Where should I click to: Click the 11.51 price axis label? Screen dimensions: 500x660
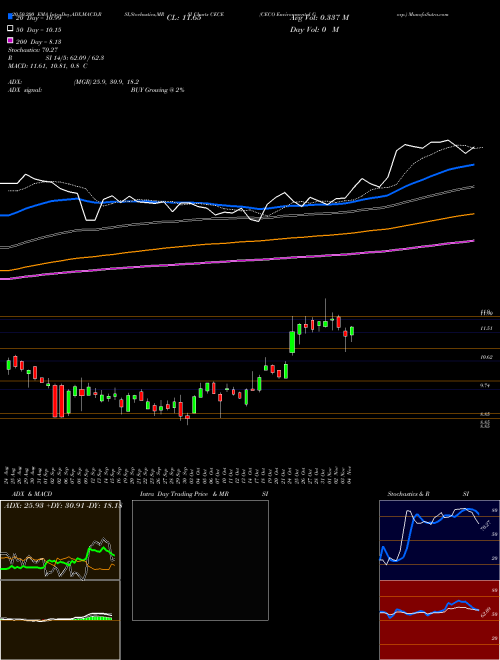coord(486,328)
